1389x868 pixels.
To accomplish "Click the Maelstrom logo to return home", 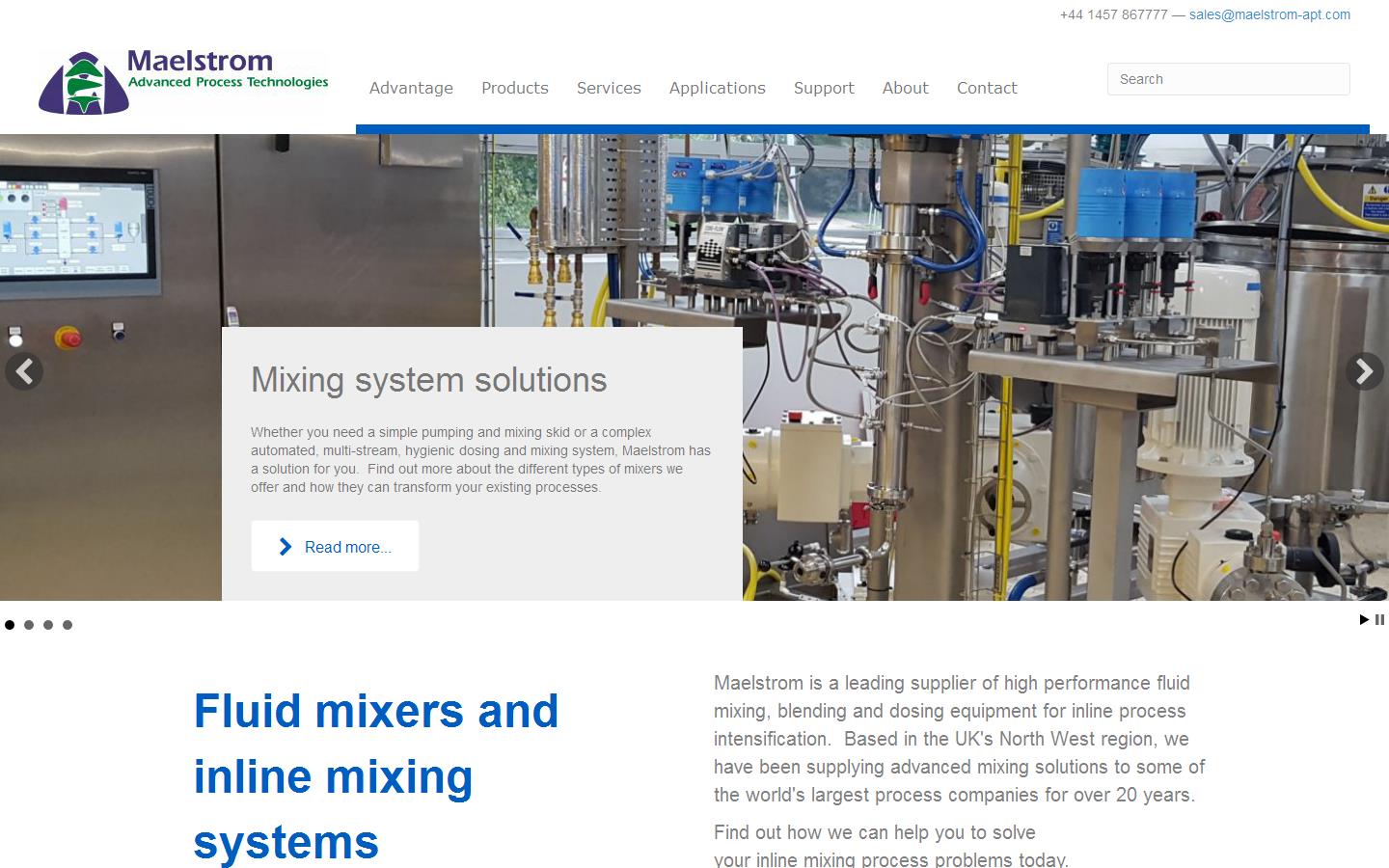I will (x=181, y=81).
